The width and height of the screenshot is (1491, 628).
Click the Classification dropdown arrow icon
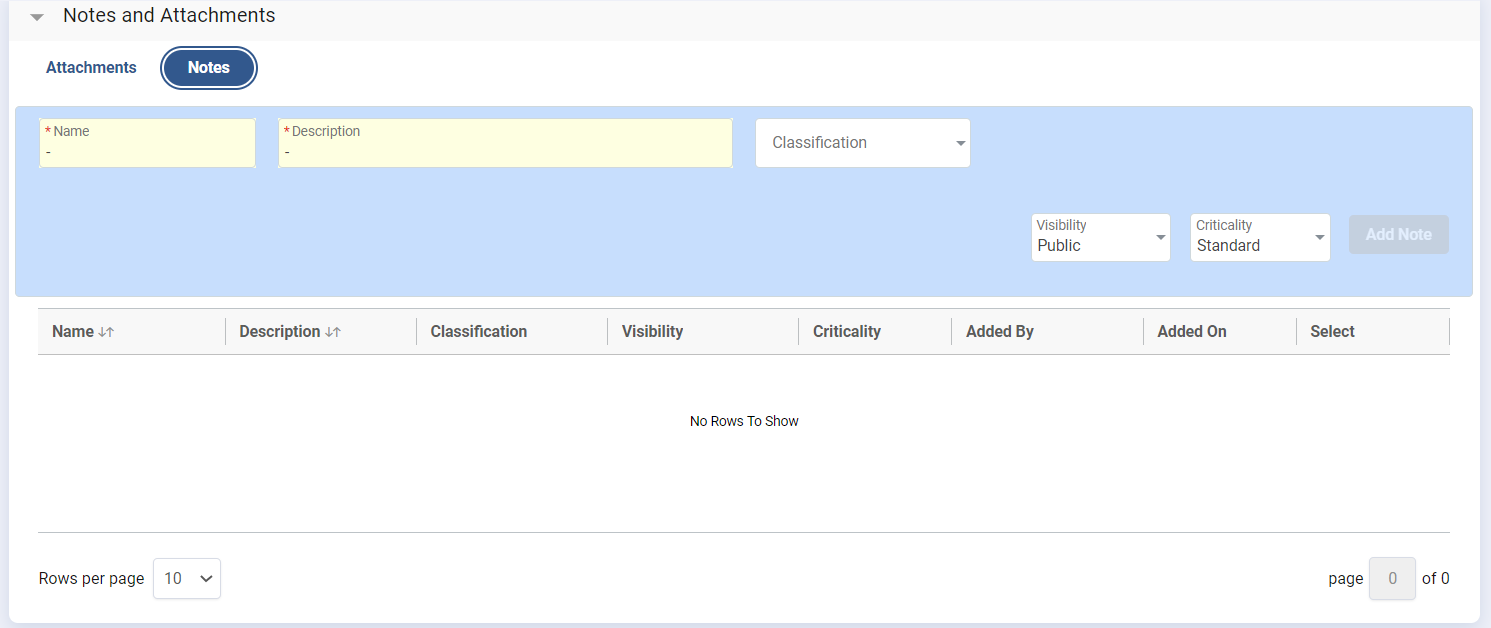[x=960, y=144]
